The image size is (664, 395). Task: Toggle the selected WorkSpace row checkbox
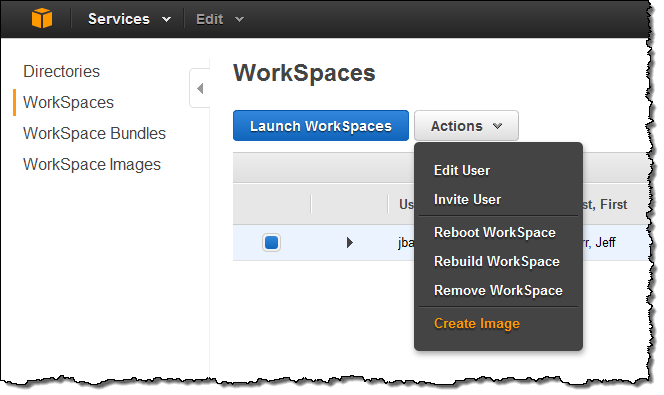tap(271, 243)
